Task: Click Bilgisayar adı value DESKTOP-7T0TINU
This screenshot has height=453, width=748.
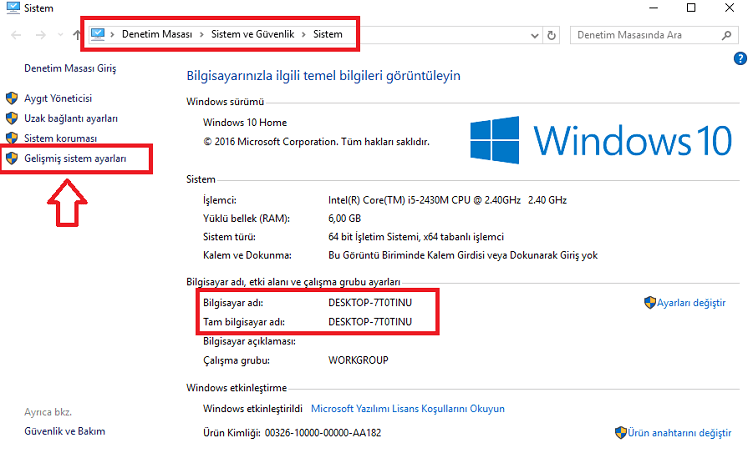Action: click(x=370, y=303)
